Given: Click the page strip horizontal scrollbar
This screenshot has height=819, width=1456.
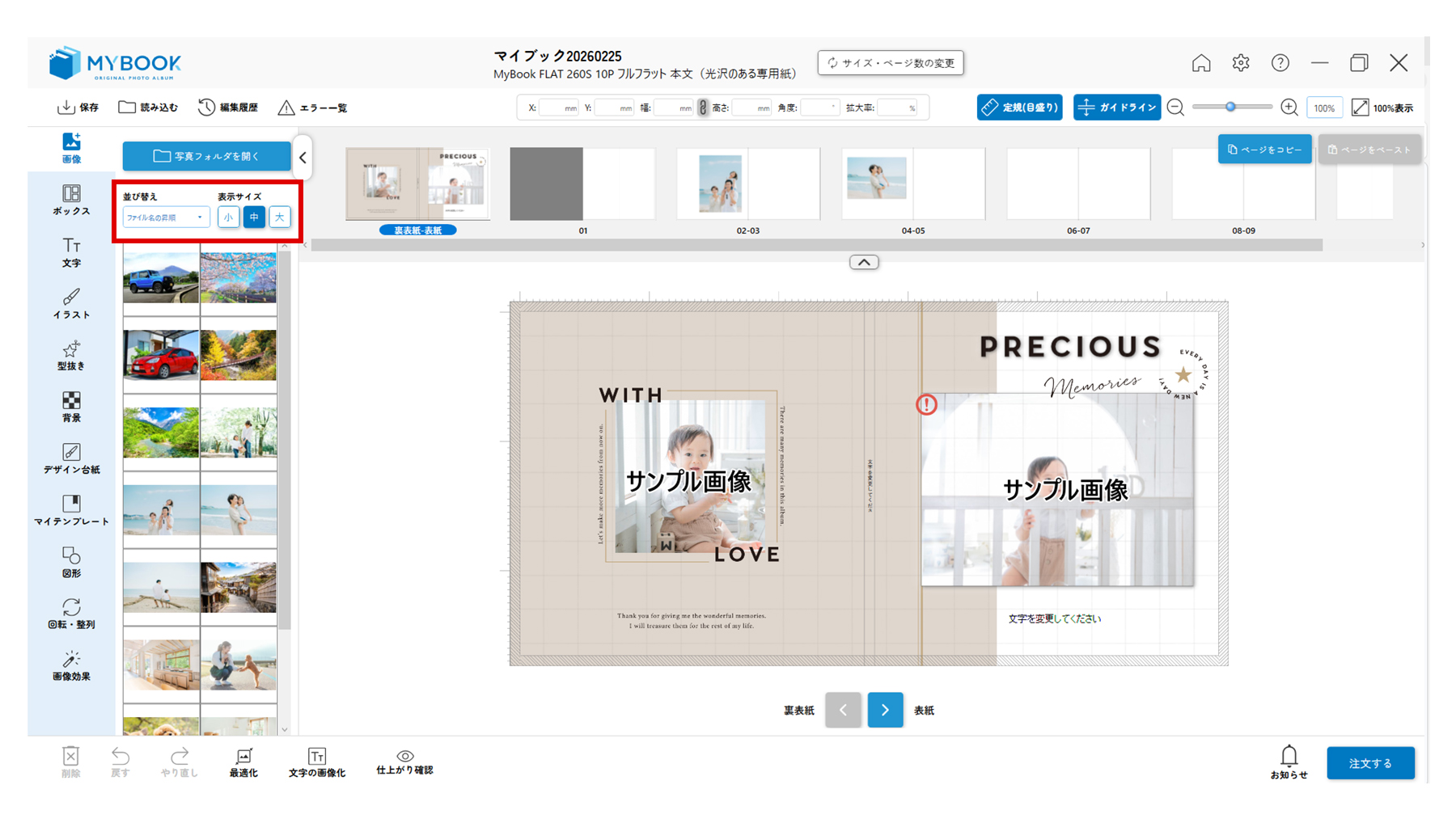Looking at the screenshot, I should [x=817, y=245].
